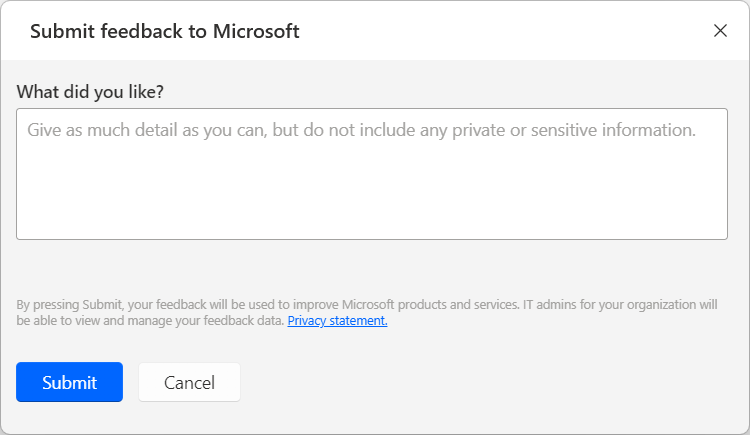Viewport: 750px width, 435px height.
Task: Close the Submit feedback dialog
Action: tap(720, 30)
